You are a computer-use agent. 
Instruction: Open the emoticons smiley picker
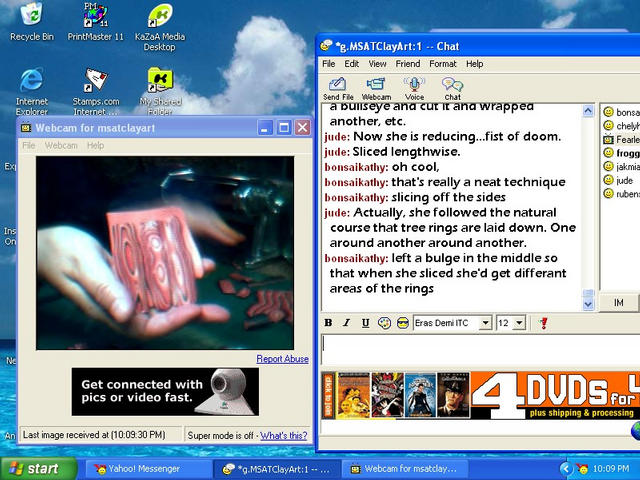403,323
